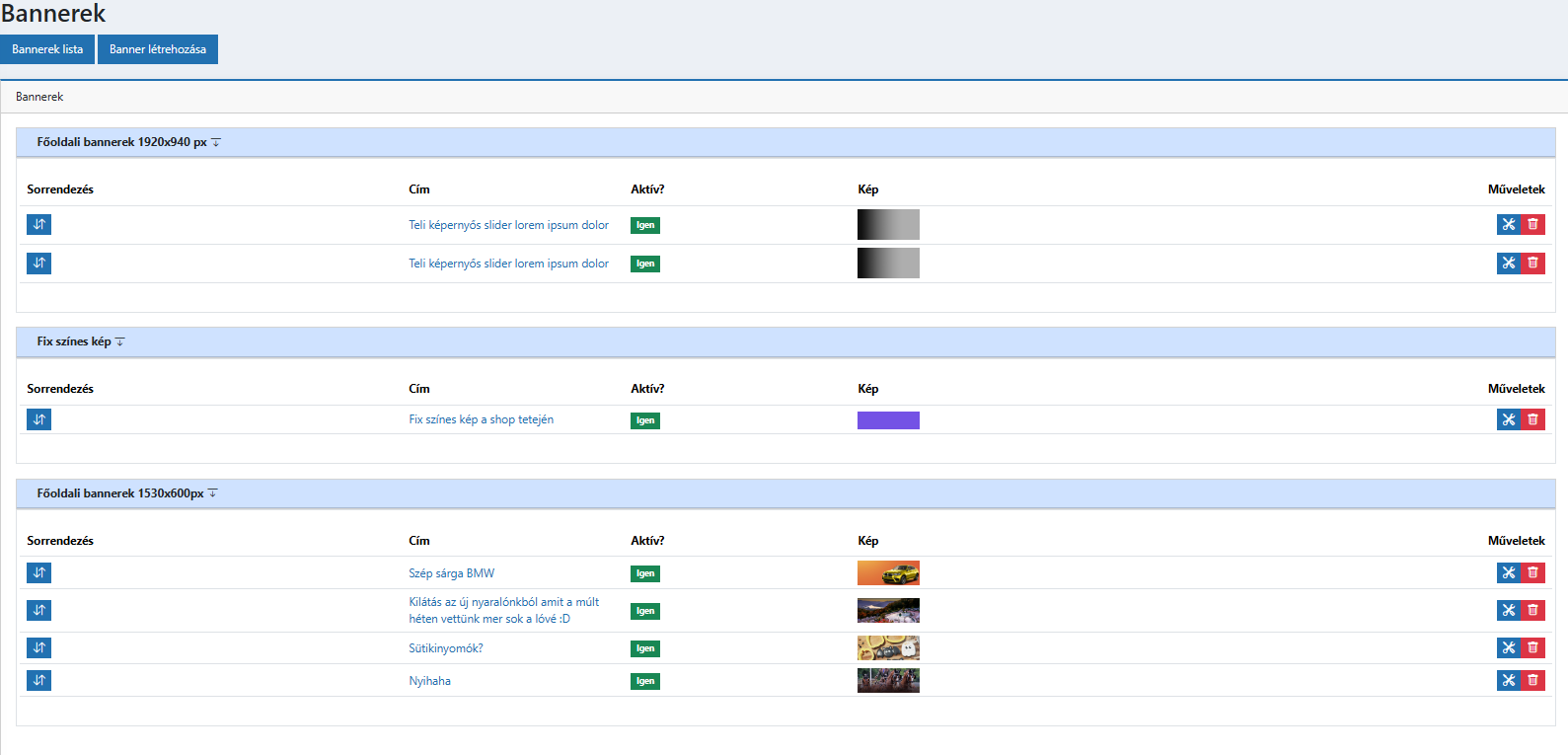Viewport: 1568px width, 755px height.
Task: Toggle Igen active badge for Szép sárga BMW
Action: (644, 573)
